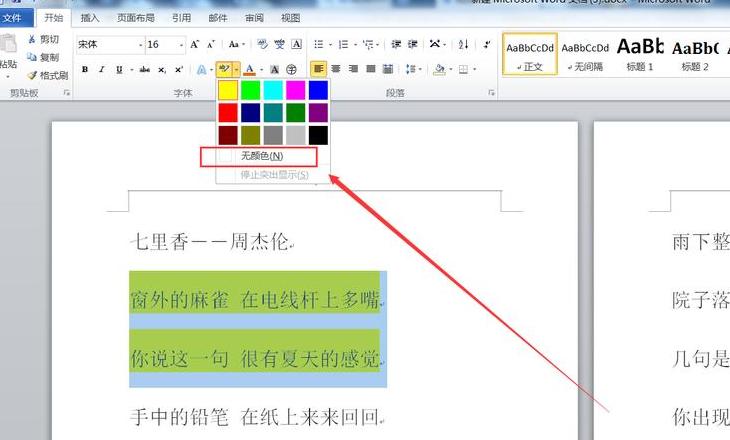Click the increase indent icon
Image resolution: width=730 pixels, height=440 pixels.
(x=412, y=44)
